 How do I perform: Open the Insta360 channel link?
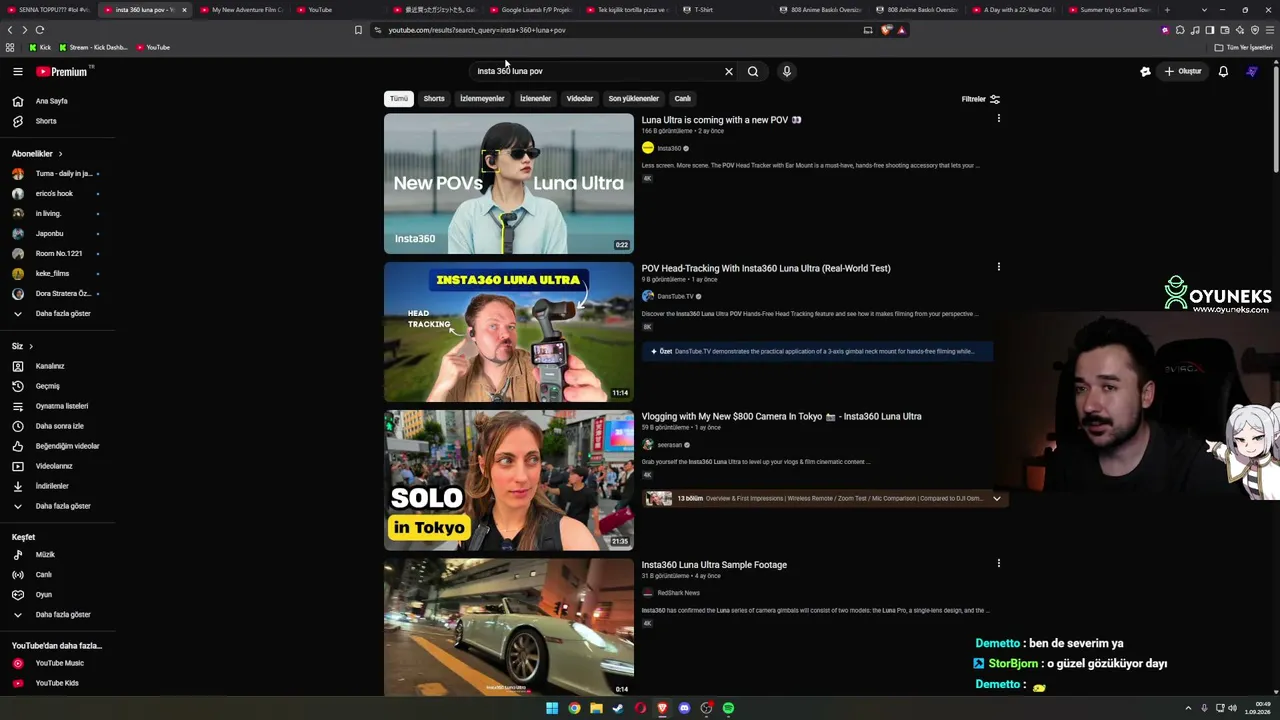[669, 148]
